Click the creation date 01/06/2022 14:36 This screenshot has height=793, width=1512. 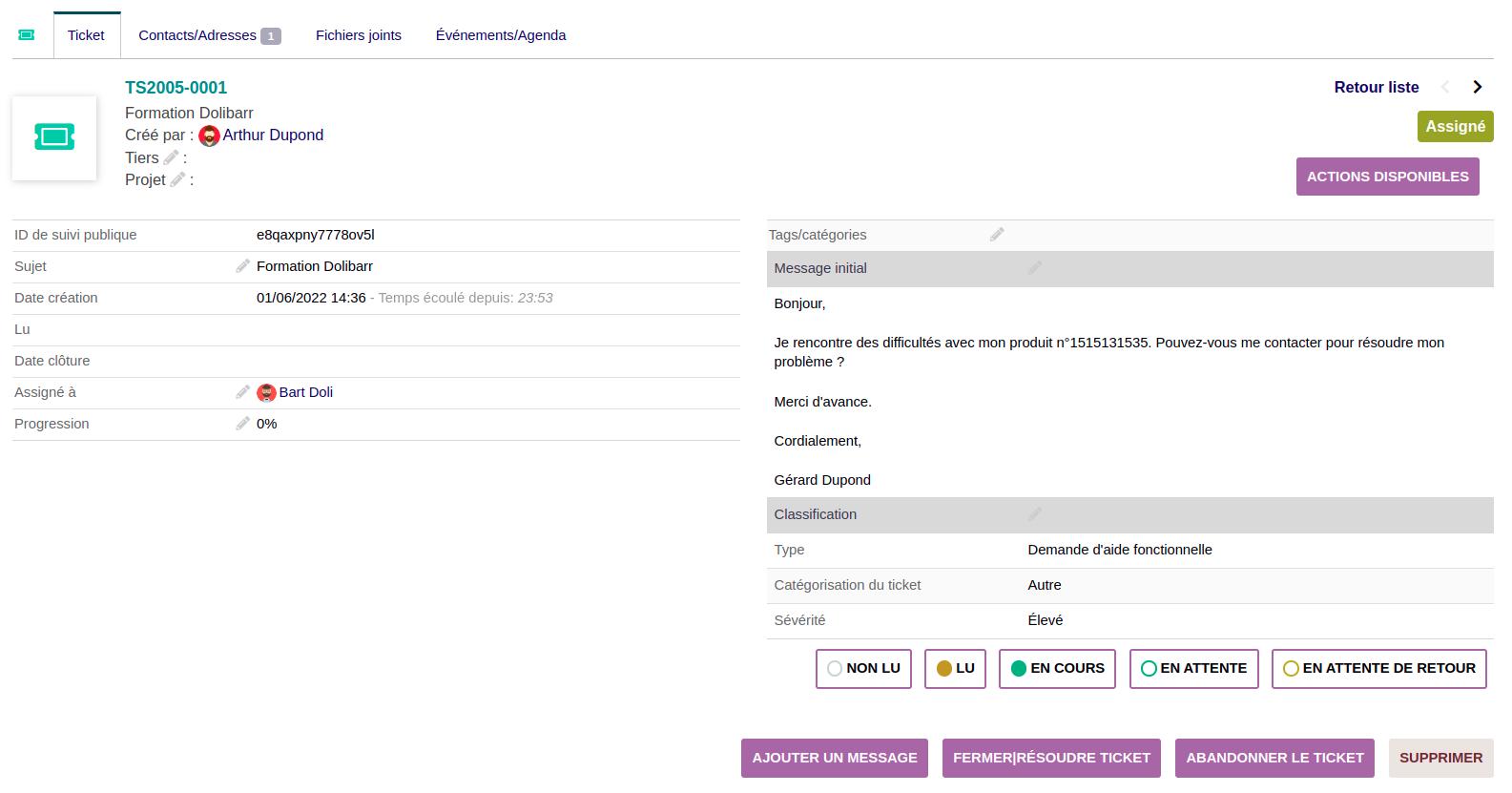pyautogui.click(x=311, y=298)
